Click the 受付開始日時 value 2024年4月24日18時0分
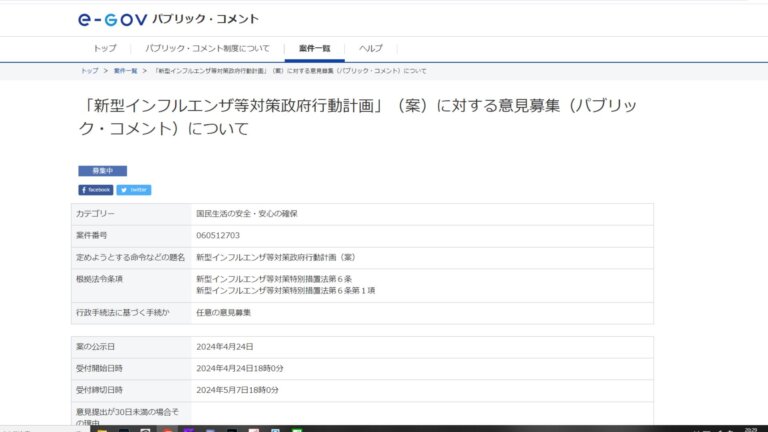 pos(240,368)
